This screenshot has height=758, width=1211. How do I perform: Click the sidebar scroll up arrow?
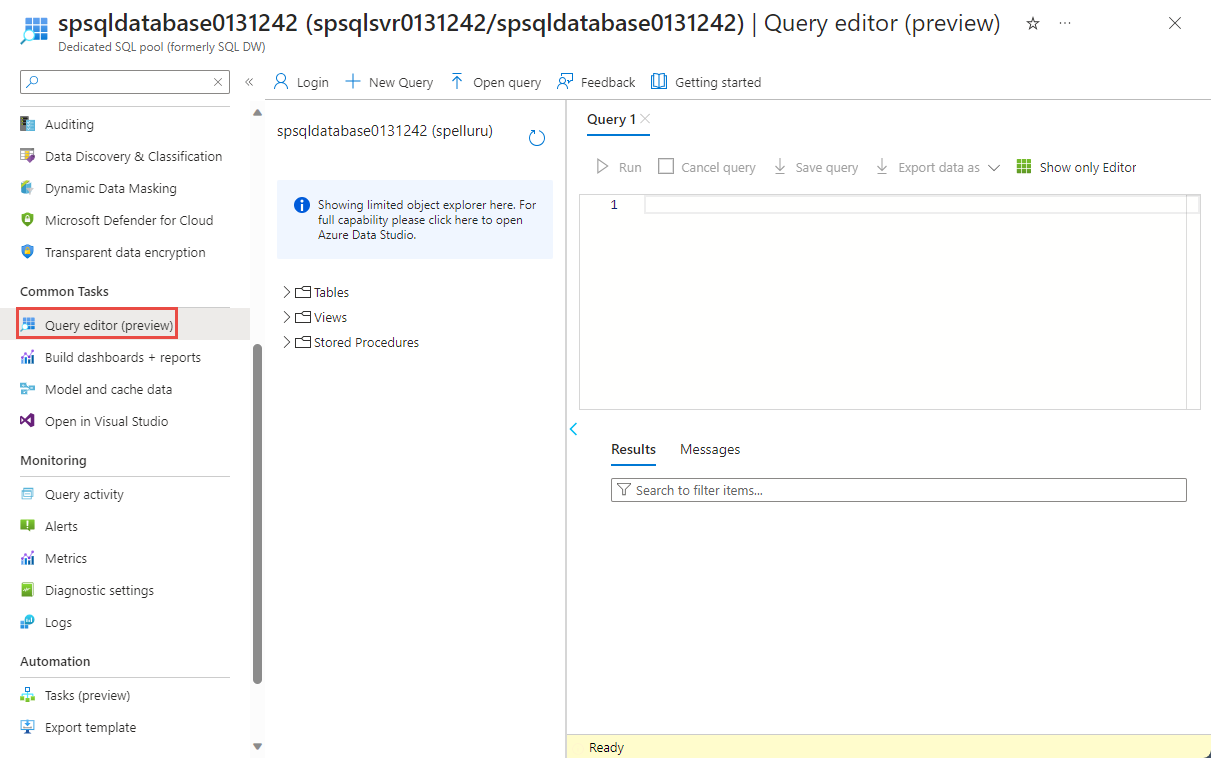coord(257,113)
